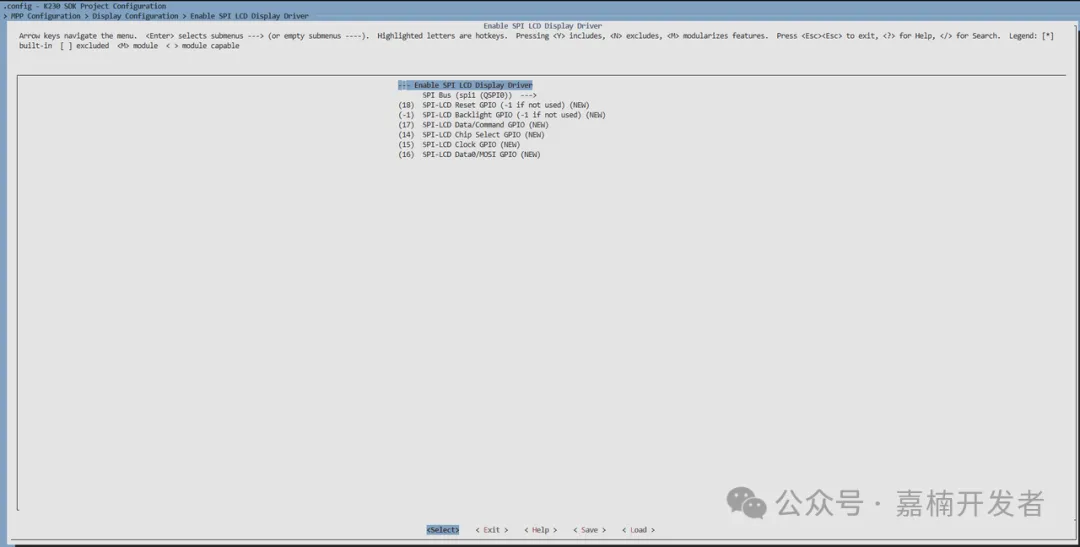This screenshot has height=547, width=1080.
Task: Click the < Save > button
Action: click(590, 530)
